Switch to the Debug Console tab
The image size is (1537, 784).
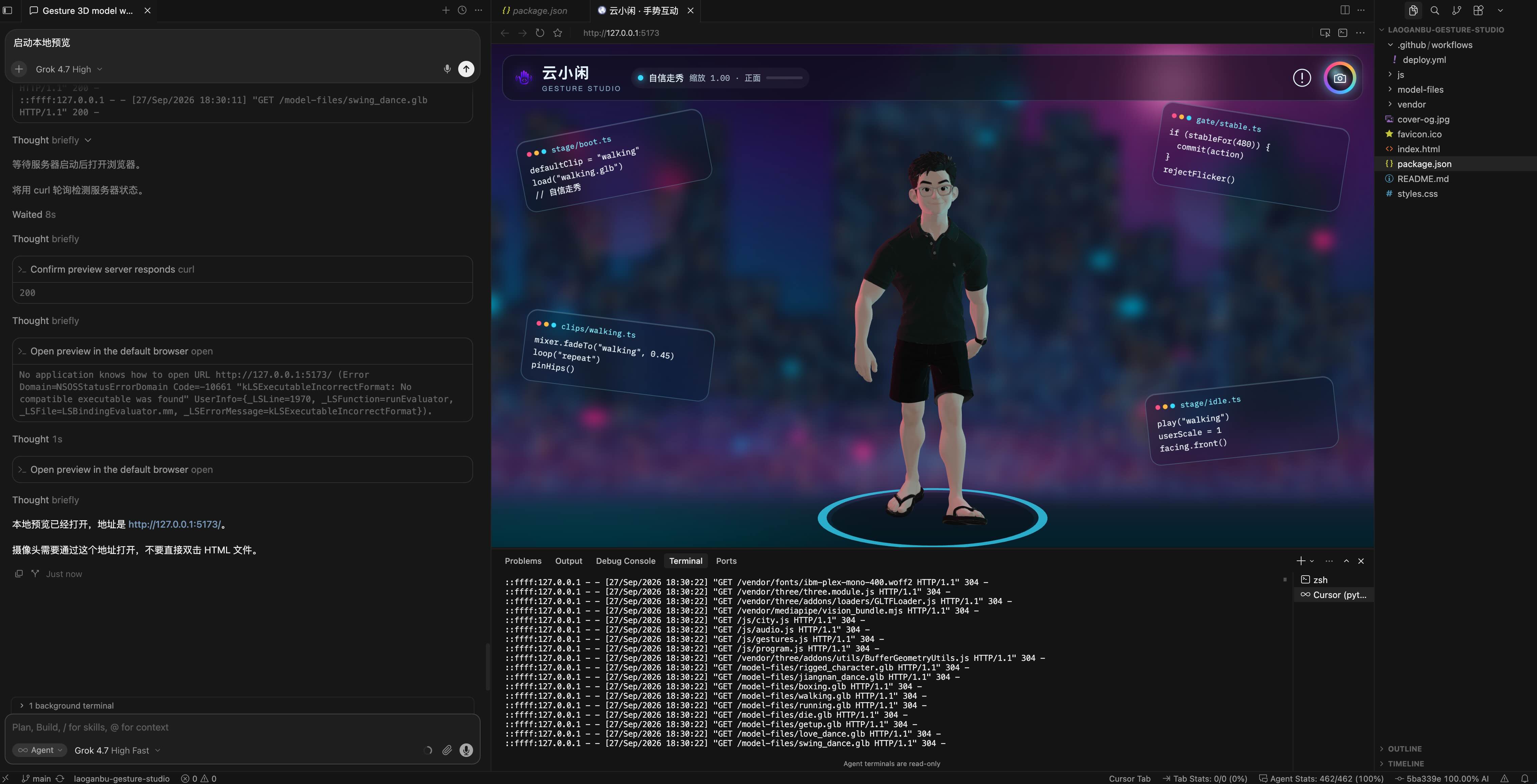625,561
